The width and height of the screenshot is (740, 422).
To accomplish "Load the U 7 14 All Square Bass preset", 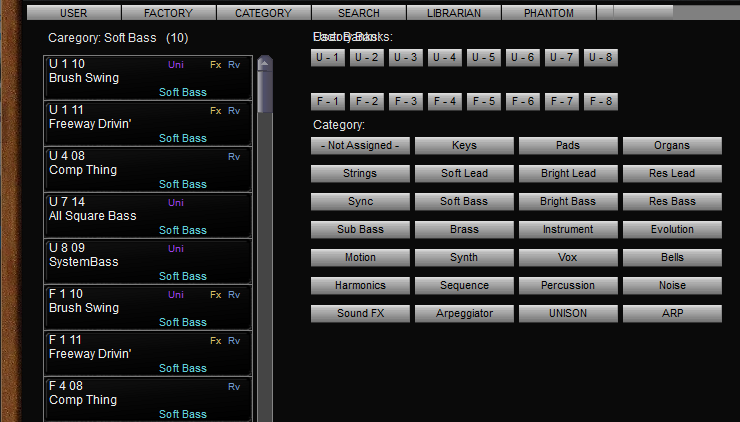I will click(x=148, y=216).
